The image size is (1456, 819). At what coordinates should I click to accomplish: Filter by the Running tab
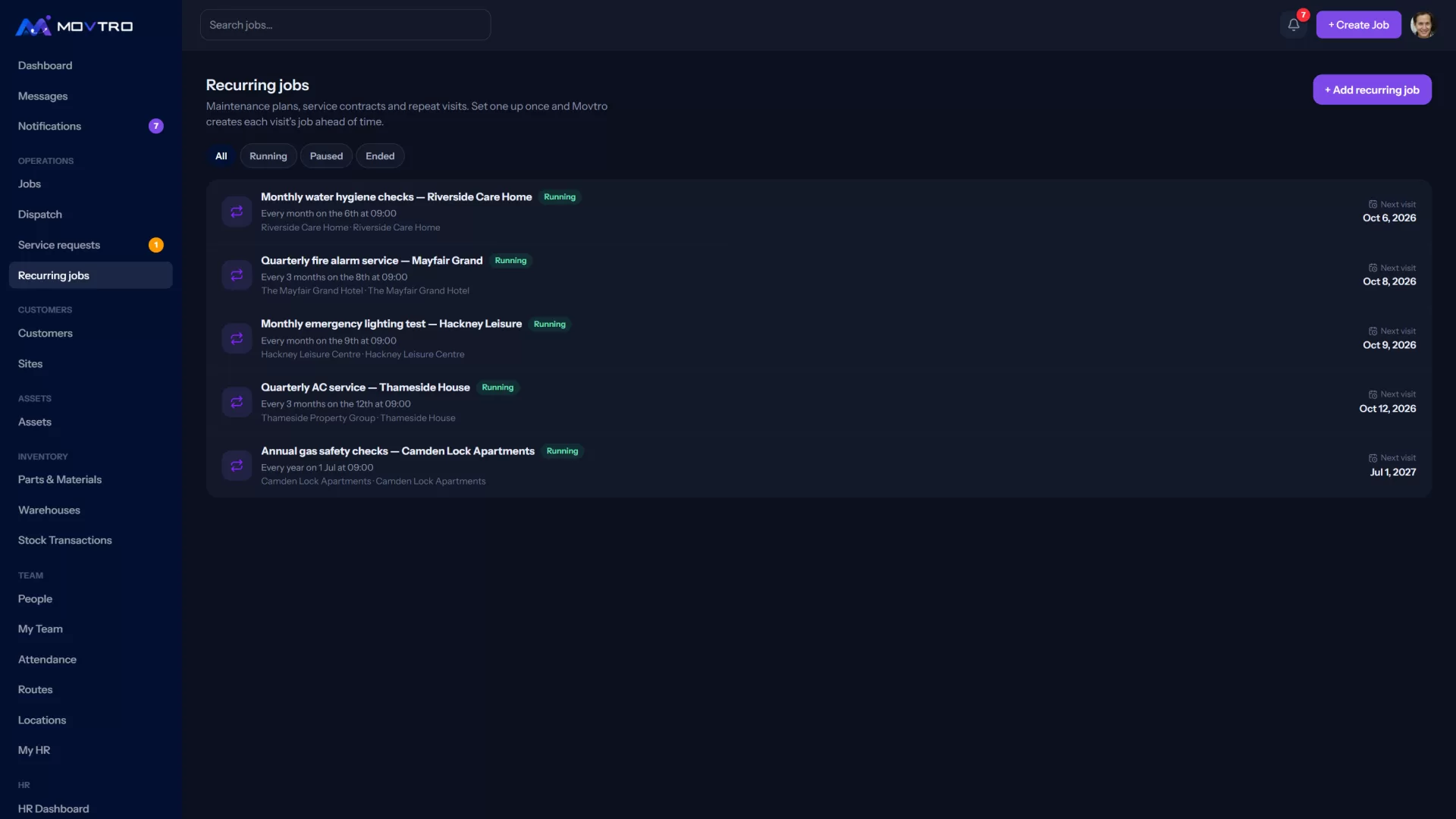pos(268,156)
